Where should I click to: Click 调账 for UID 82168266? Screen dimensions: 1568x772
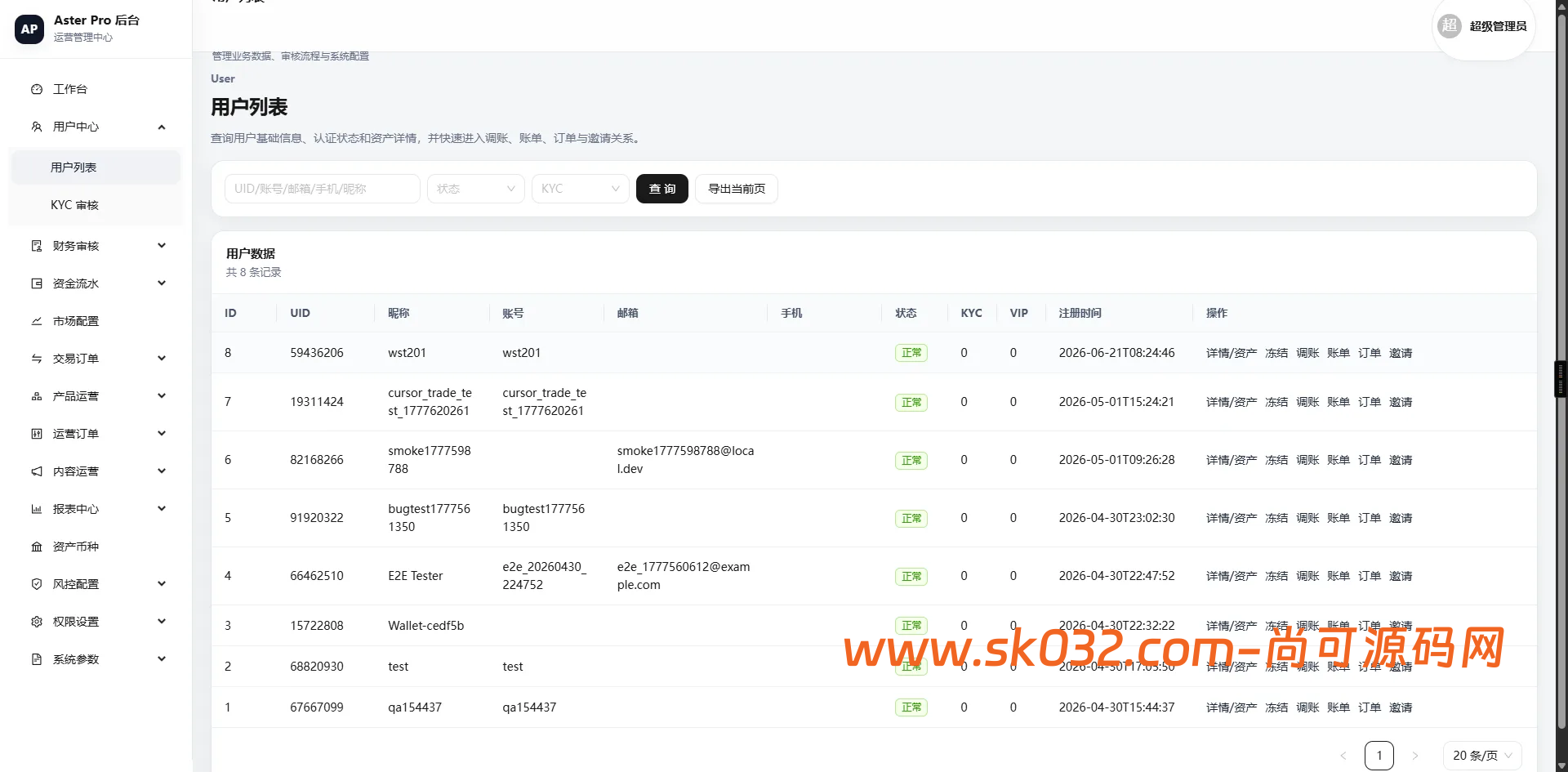(x=1307, y=460)
